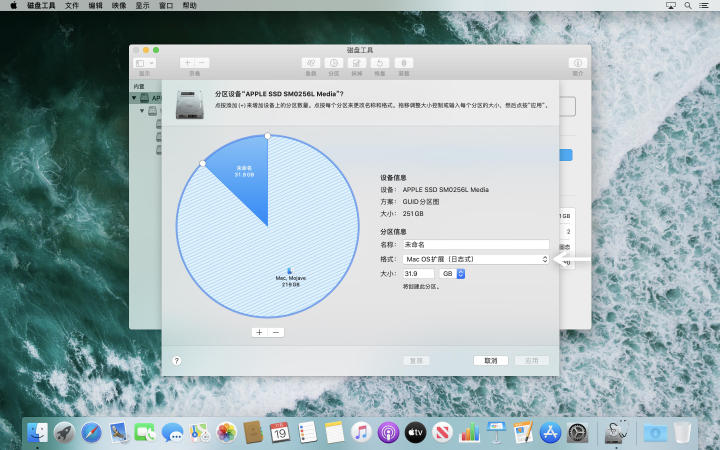Open help with the question mark button

pos(177,360)
